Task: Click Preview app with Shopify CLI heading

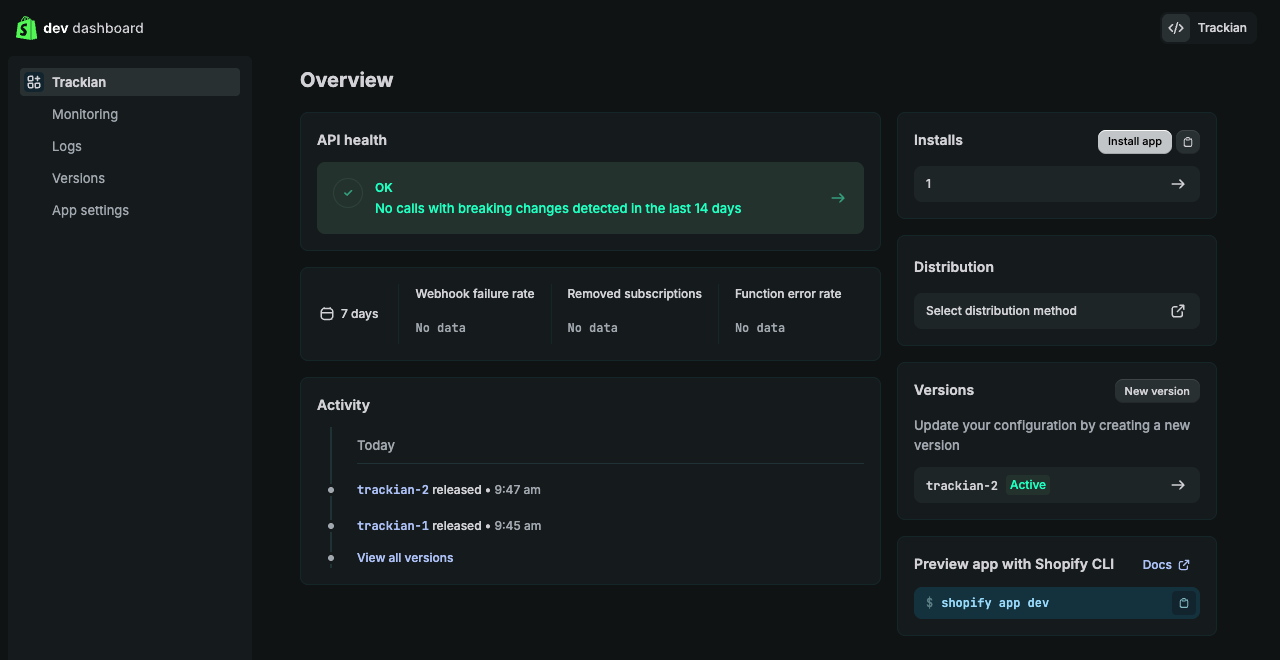Action: (x=1014, y=564)
